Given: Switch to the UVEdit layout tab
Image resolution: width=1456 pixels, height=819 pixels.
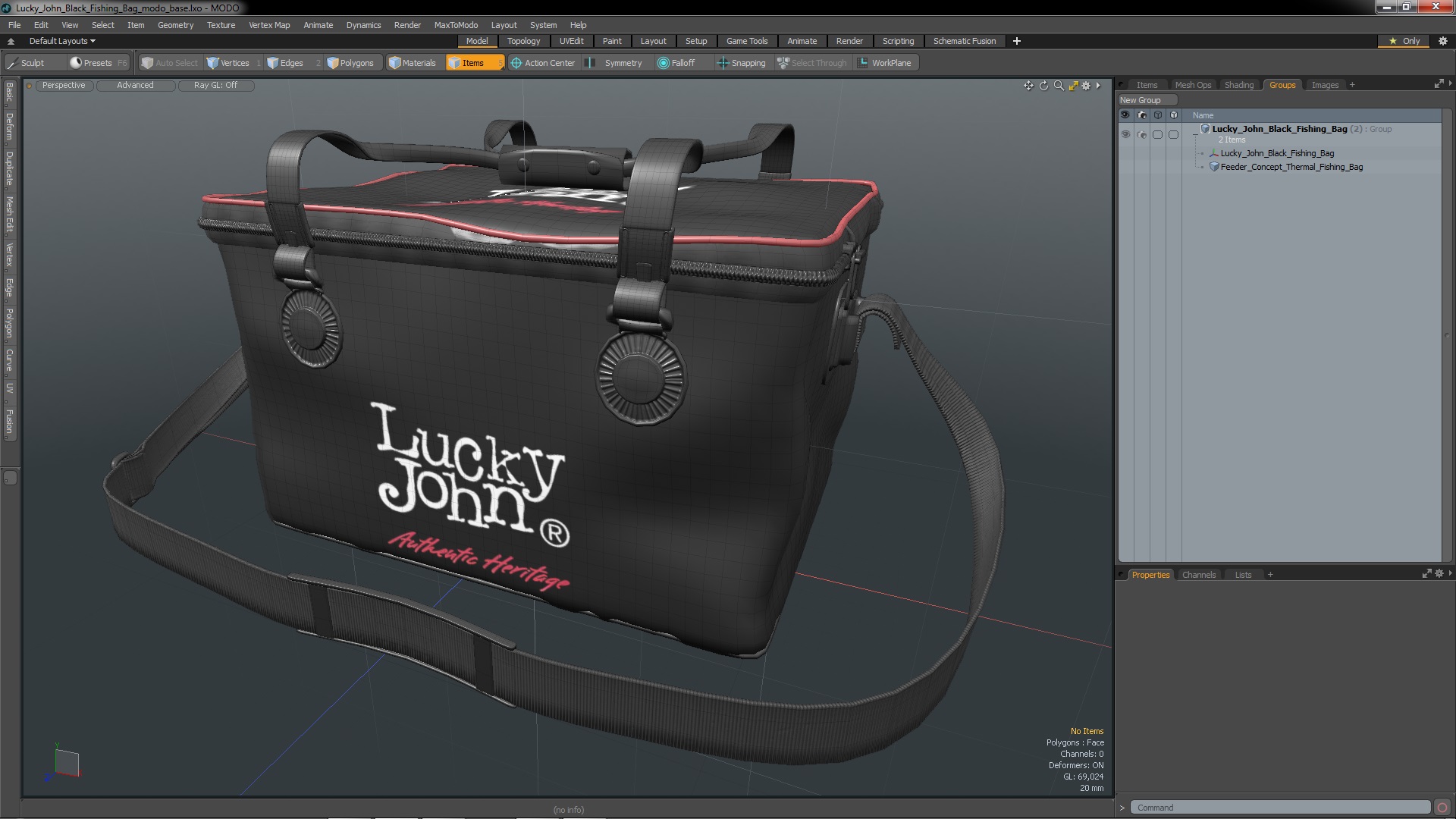Looking at the screenshot, I should click(571, 41).
